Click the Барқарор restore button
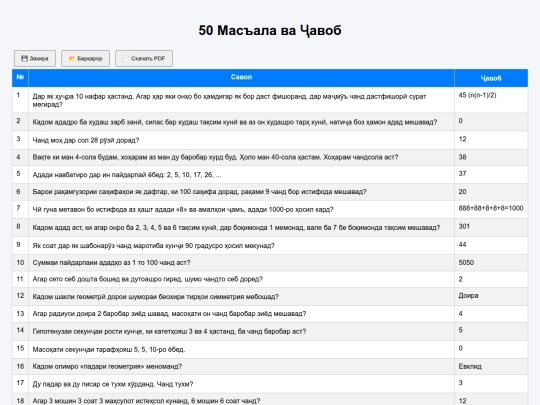 85,59
